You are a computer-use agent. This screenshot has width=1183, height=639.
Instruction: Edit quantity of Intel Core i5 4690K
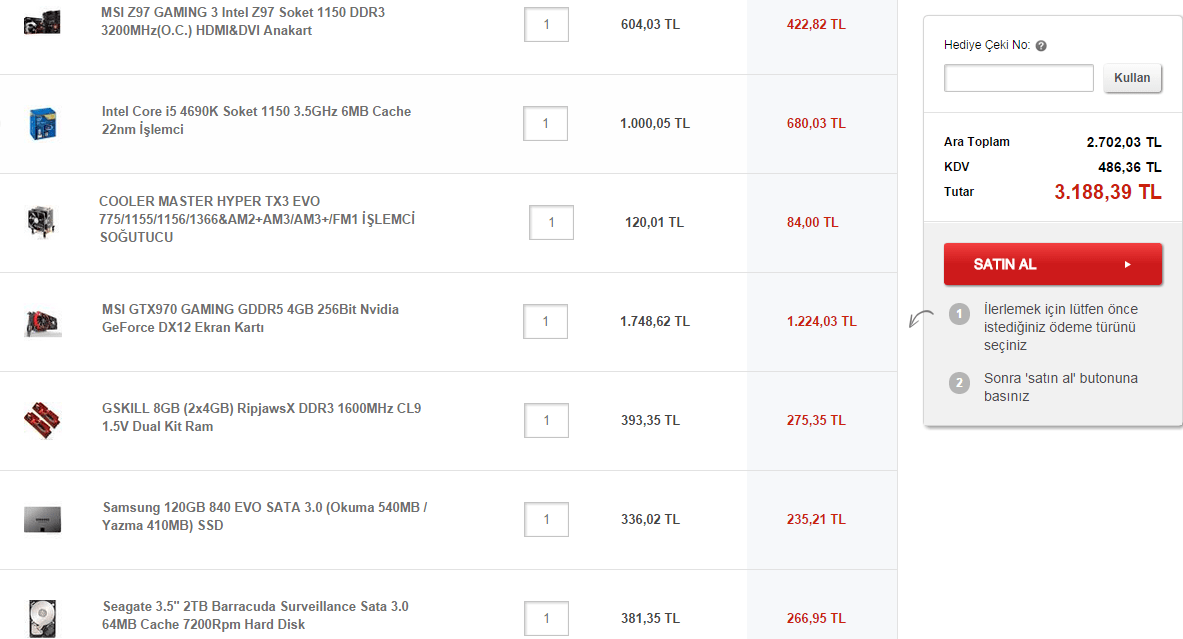pyautogui.click(x=546, y=123)
